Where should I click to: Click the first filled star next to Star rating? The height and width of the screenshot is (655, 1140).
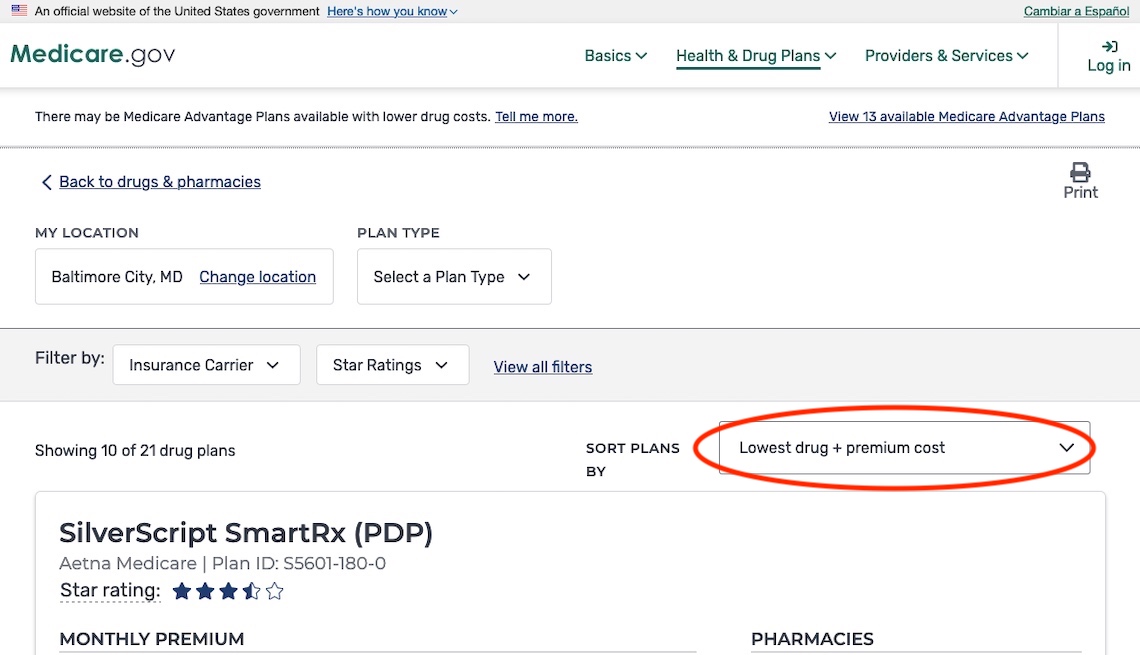pyautogui.click(x=181, y=591)
